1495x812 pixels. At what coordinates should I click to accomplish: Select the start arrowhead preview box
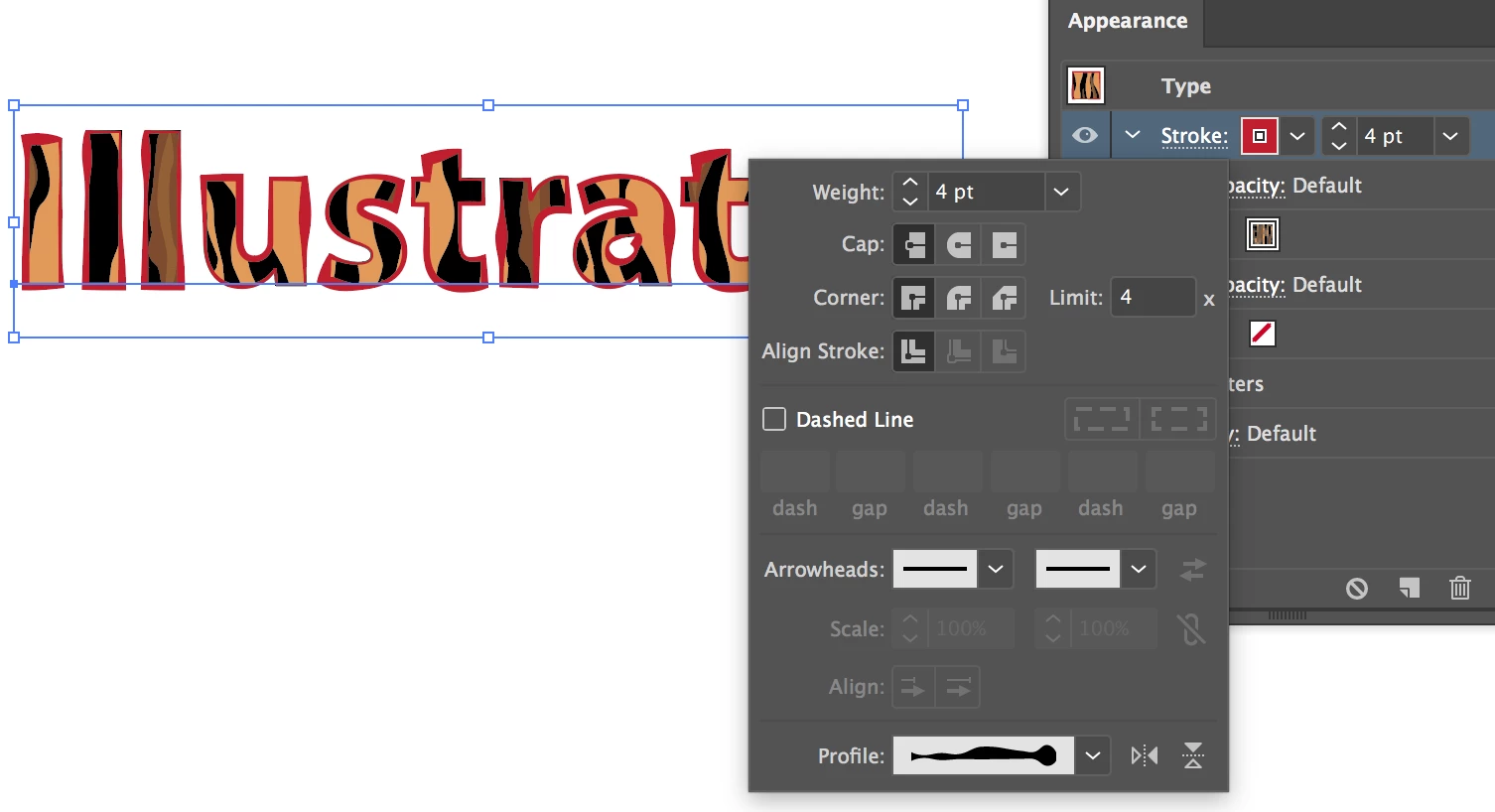click(x=935, y=569)
